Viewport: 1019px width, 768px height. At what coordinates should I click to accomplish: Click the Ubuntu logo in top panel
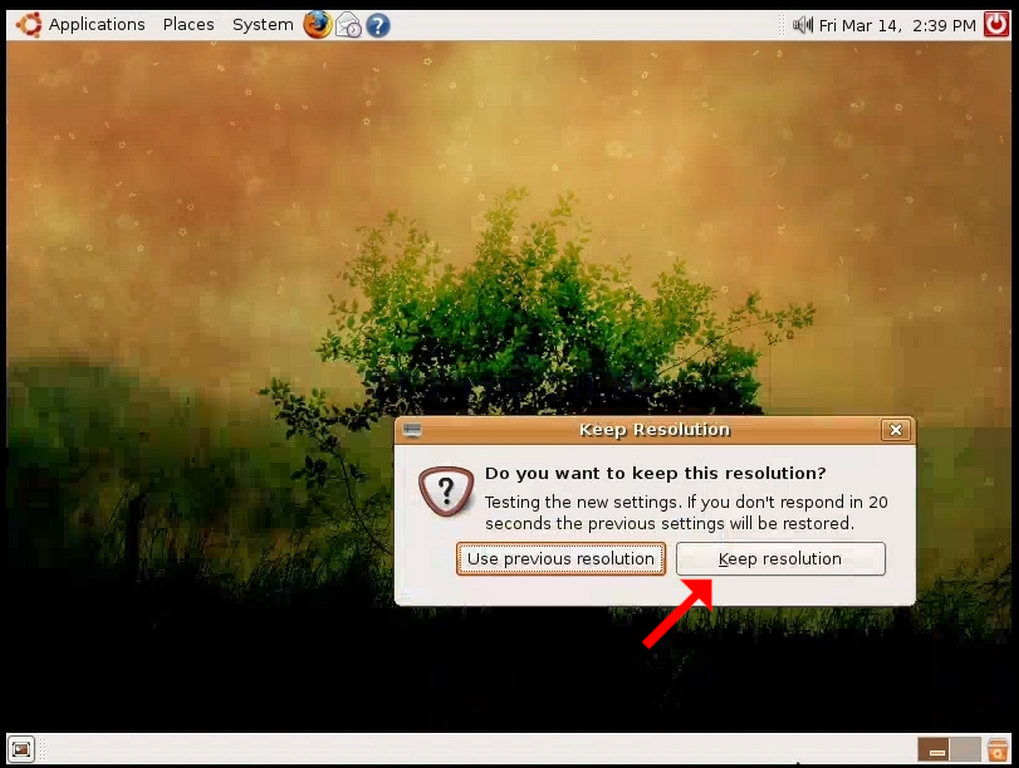(29, 25)
